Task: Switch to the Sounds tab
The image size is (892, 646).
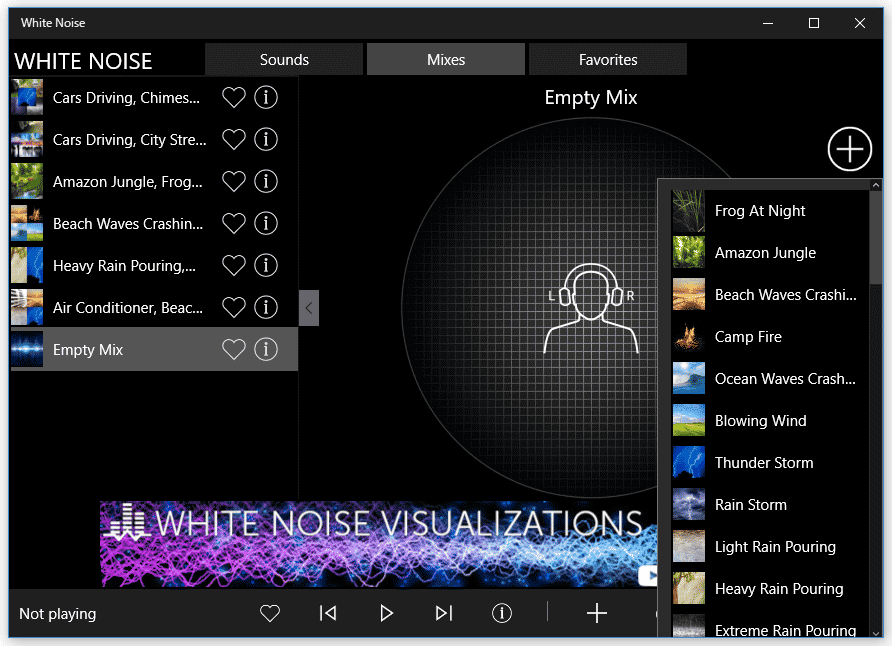Action: 284,59
